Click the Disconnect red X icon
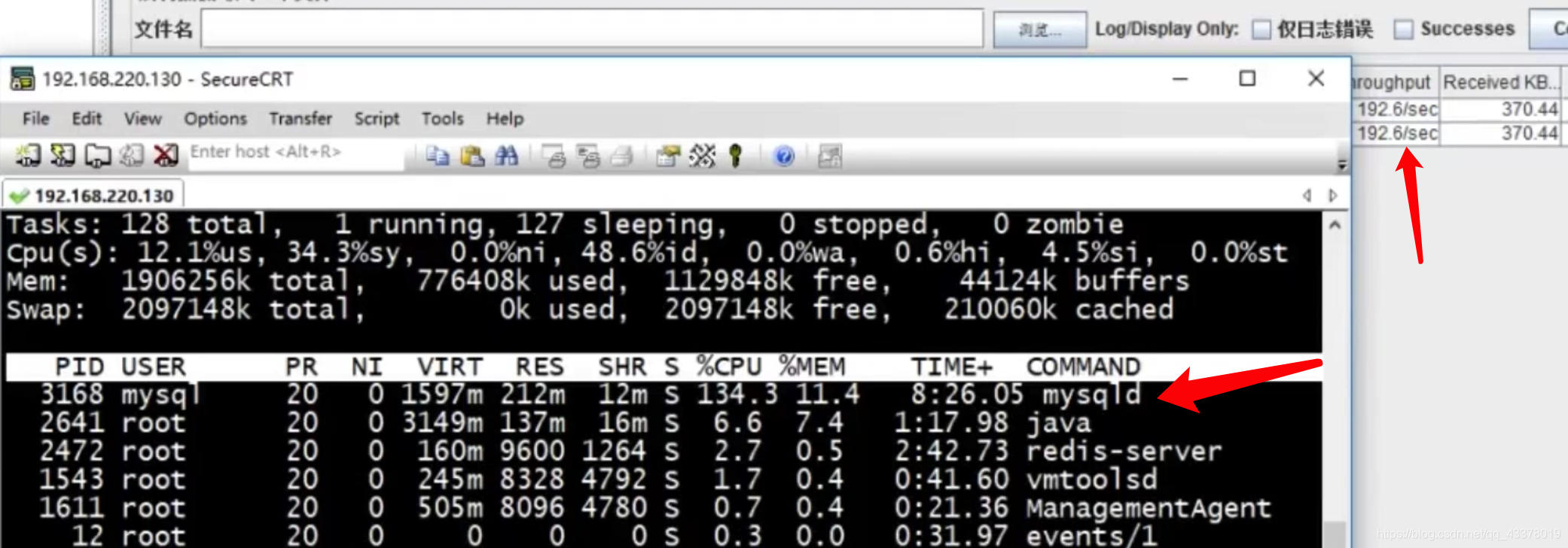This screenshot has height=548, width=1568. (x=166, y=155)
